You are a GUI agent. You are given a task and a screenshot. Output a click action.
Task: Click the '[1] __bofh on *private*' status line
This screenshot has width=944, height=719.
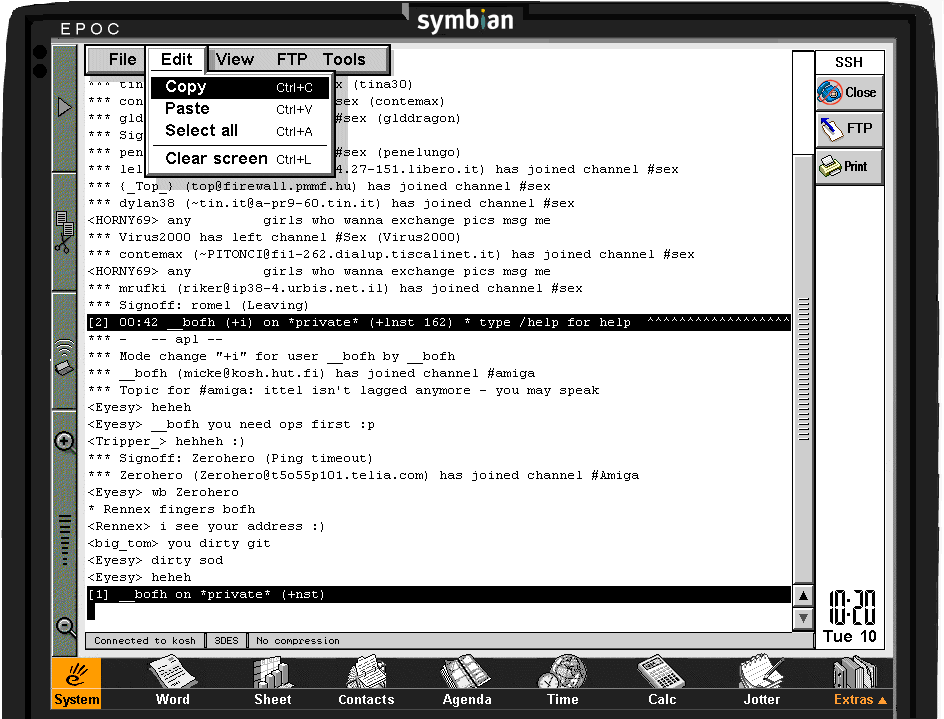tap(438, 594)
